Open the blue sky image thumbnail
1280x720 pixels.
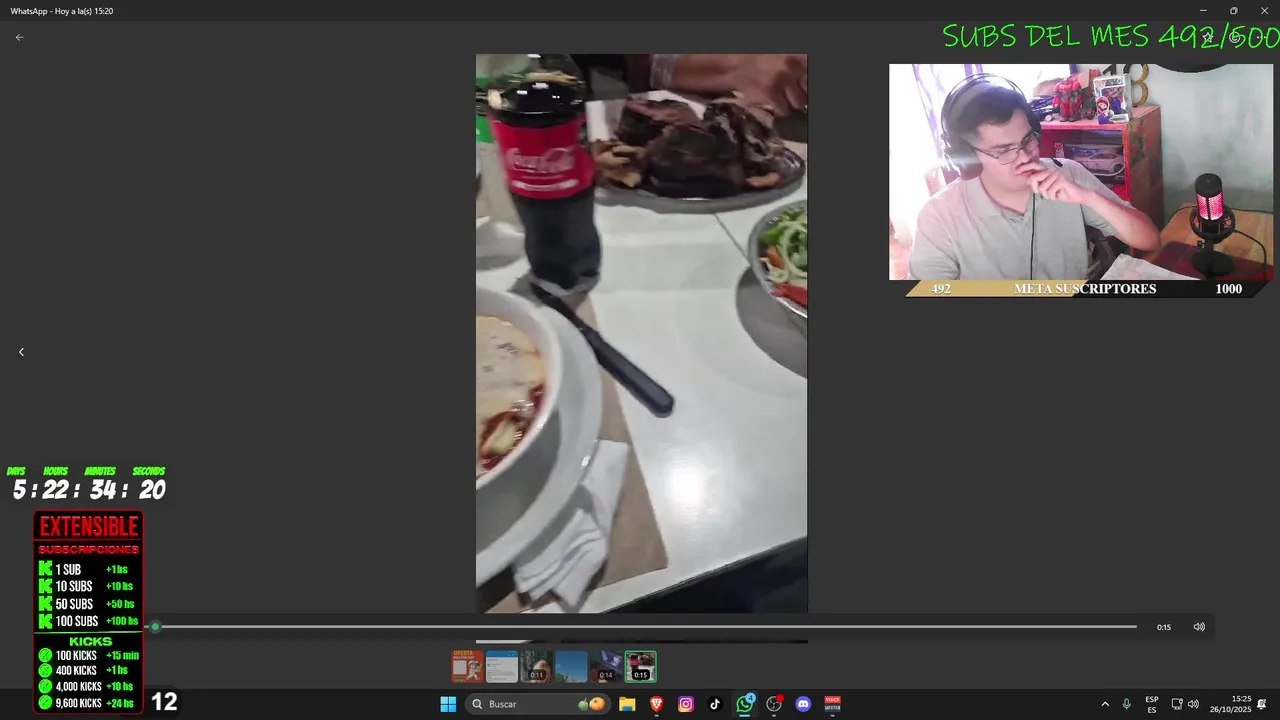571,667
